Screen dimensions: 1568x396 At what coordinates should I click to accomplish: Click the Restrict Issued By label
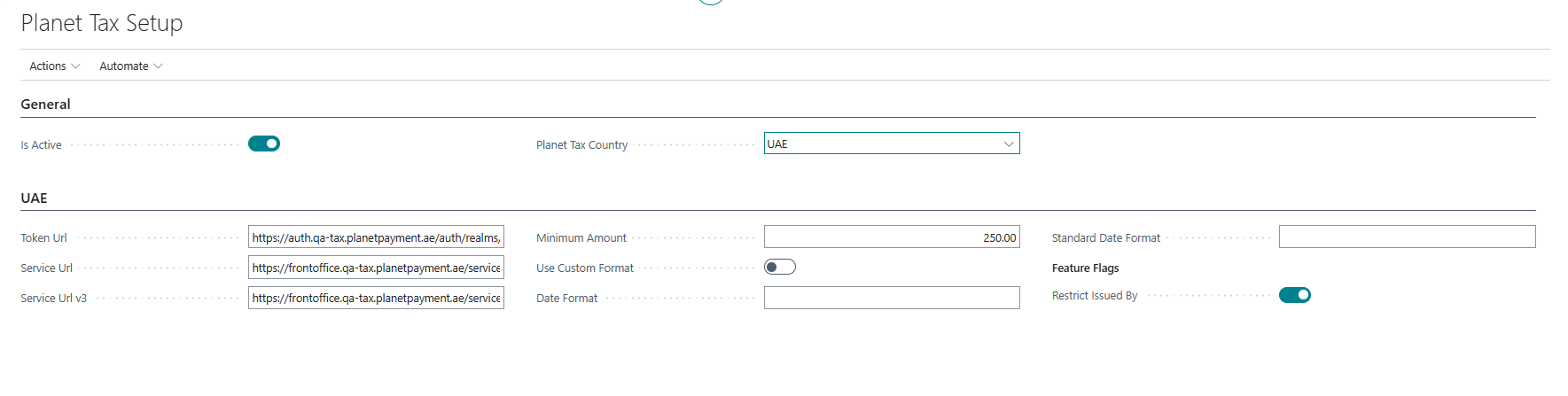point(1095,296)
